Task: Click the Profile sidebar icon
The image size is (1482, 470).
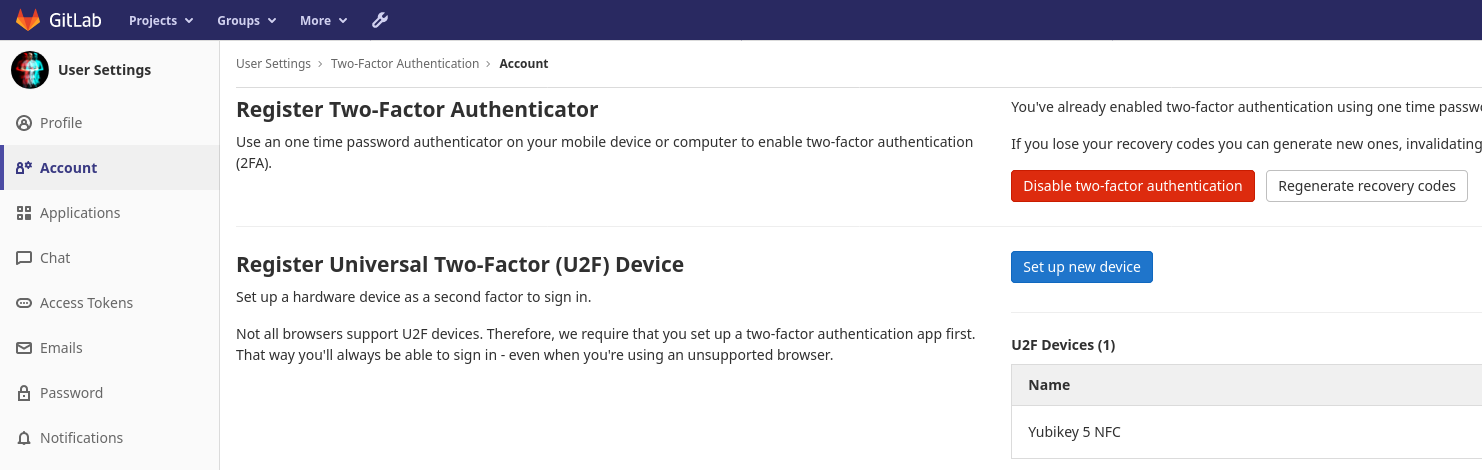Action: [x=24, y=123]
